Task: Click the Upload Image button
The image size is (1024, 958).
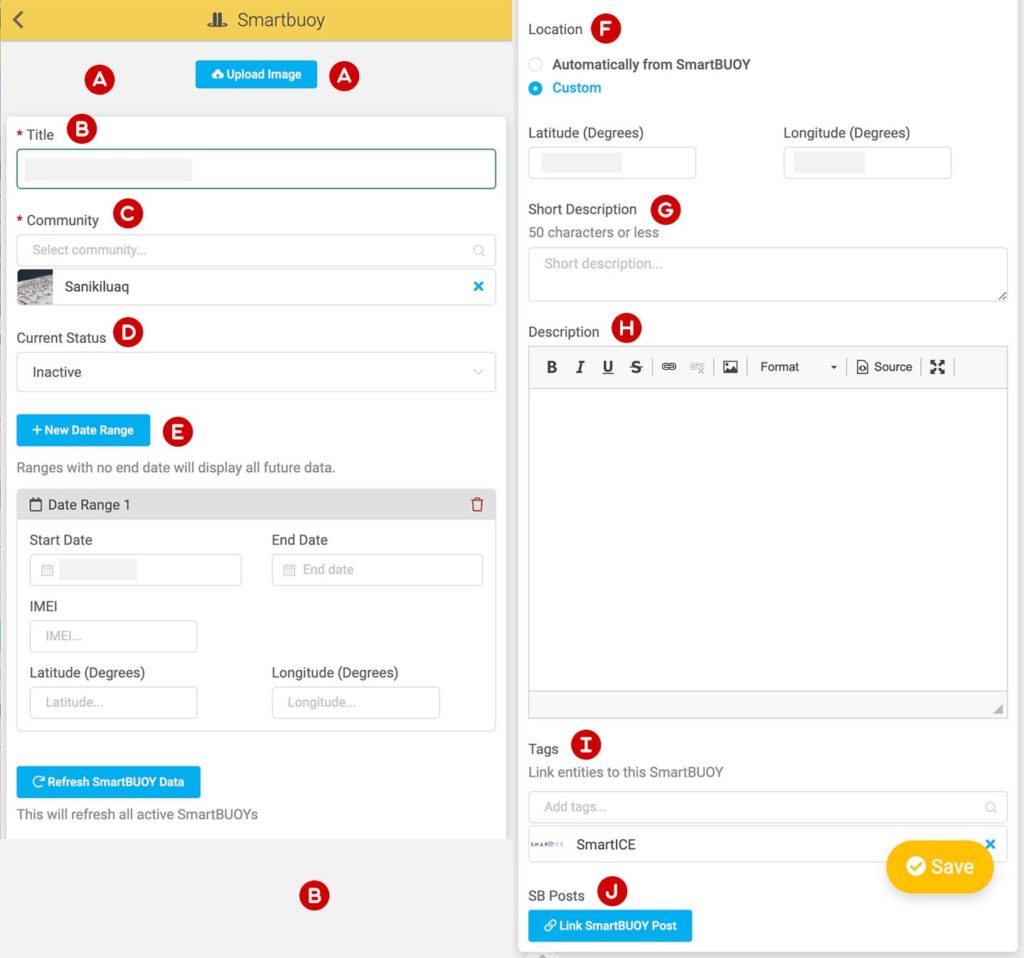Action: pos(256,74)
